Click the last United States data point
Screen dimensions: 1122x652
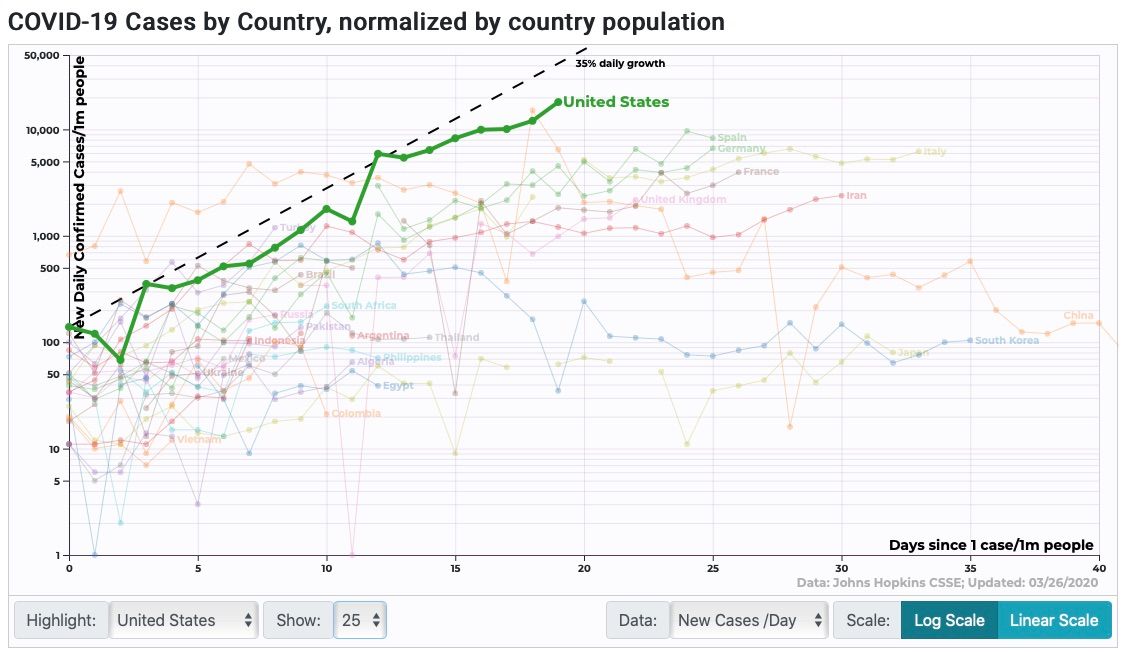point(558,102)
